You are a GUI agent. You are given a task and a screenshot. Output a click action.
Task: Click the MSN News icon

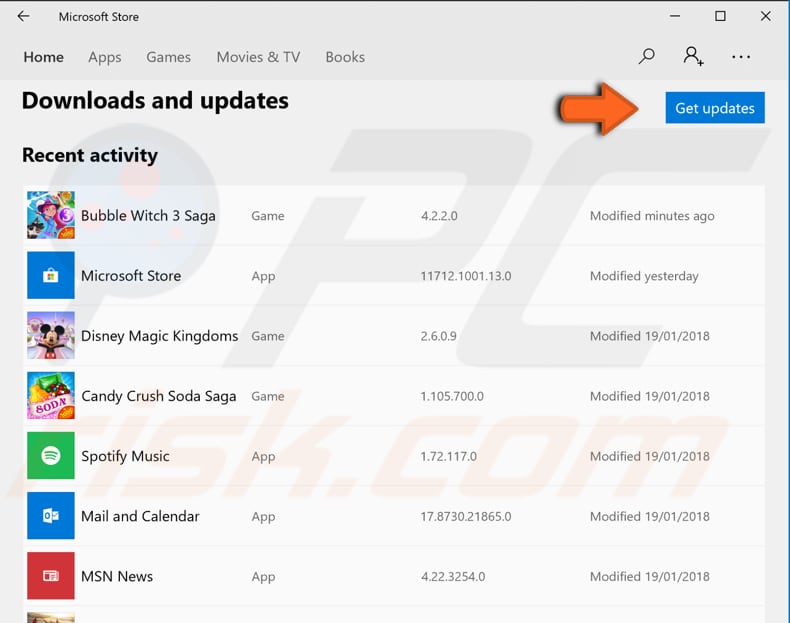coord(51,576)
